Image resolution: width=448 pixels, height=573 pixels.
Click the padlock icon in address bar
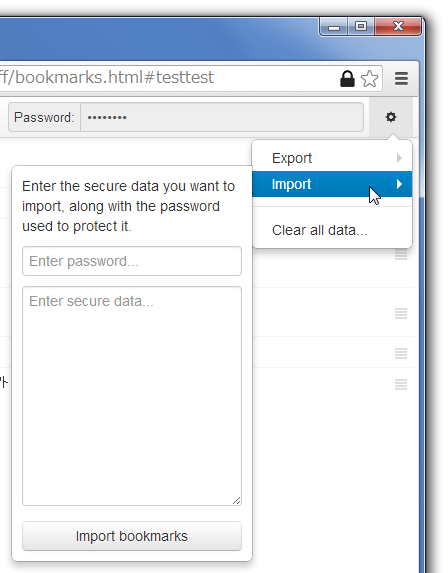point(347,79)
